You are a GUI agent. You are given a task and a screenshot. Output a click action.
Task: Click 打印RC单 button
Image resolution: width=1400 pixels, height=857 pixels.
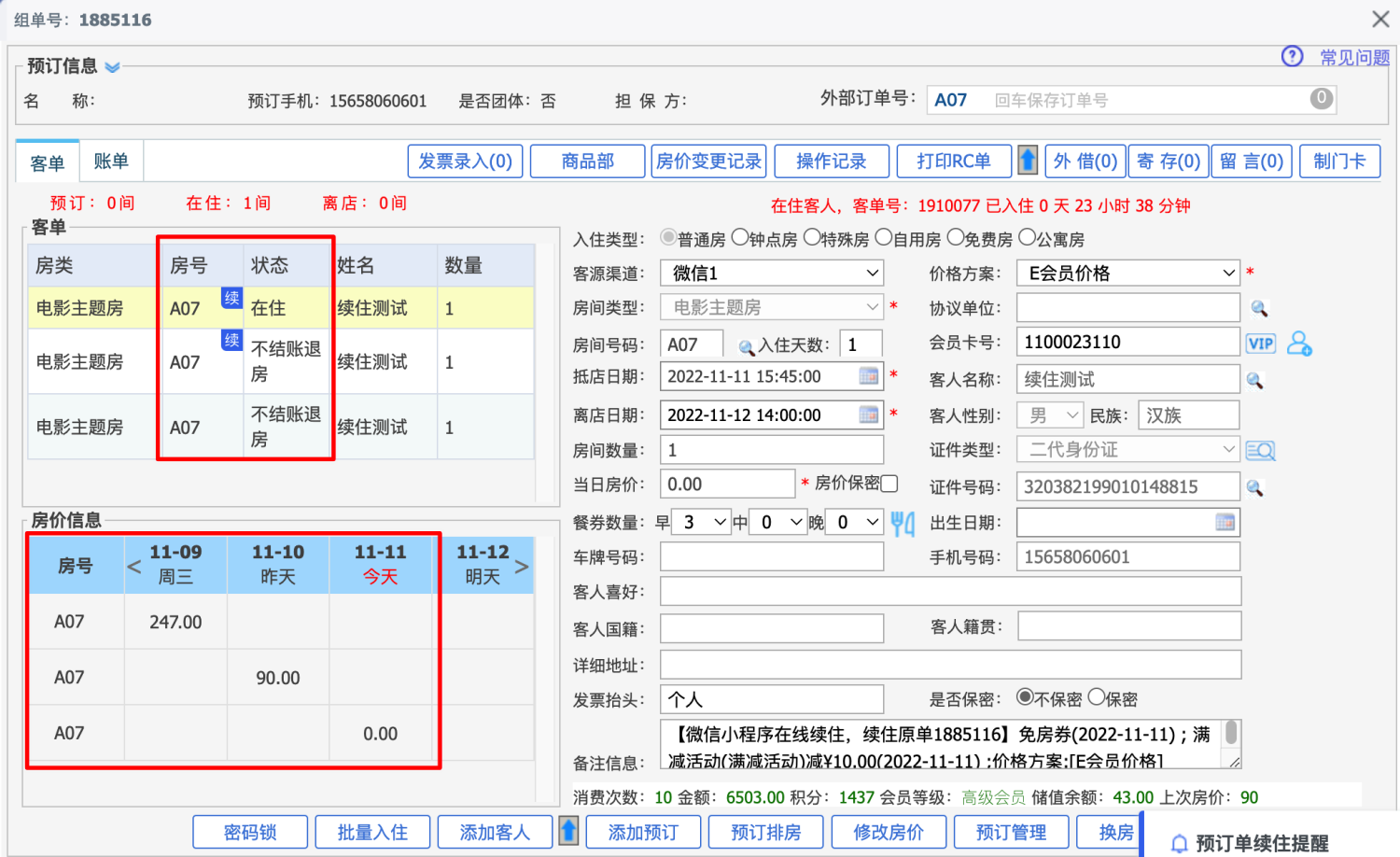tap(954, 161)
